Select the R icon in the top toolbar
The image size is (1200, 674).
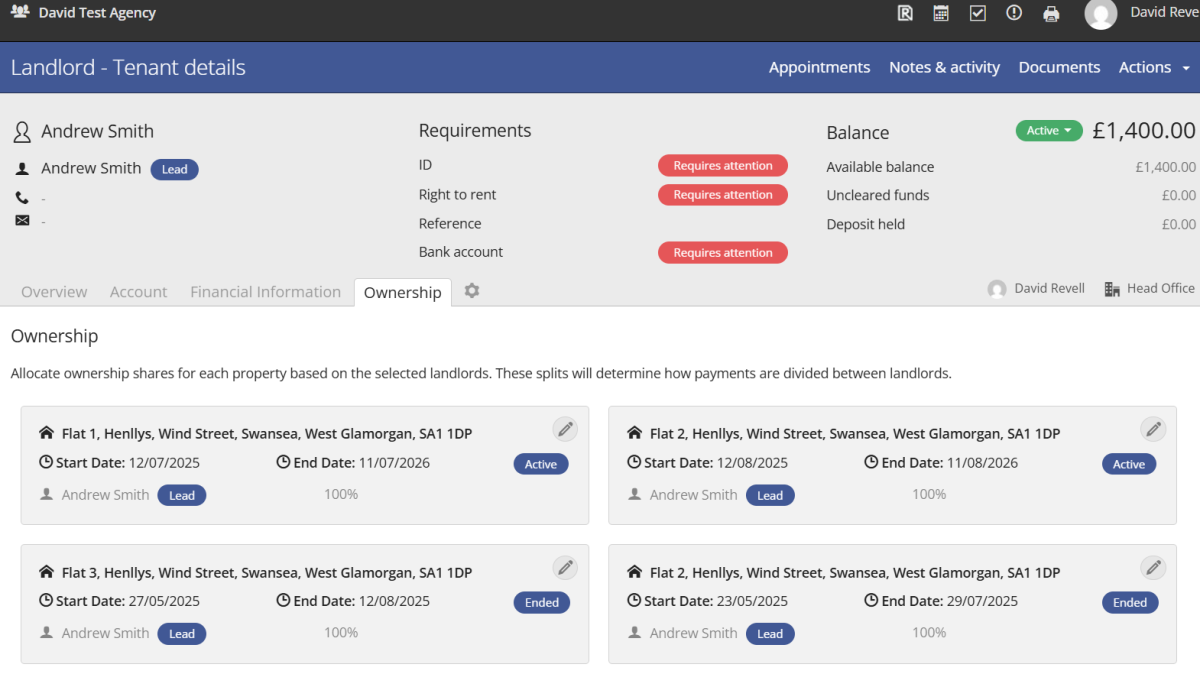[905, 13]
